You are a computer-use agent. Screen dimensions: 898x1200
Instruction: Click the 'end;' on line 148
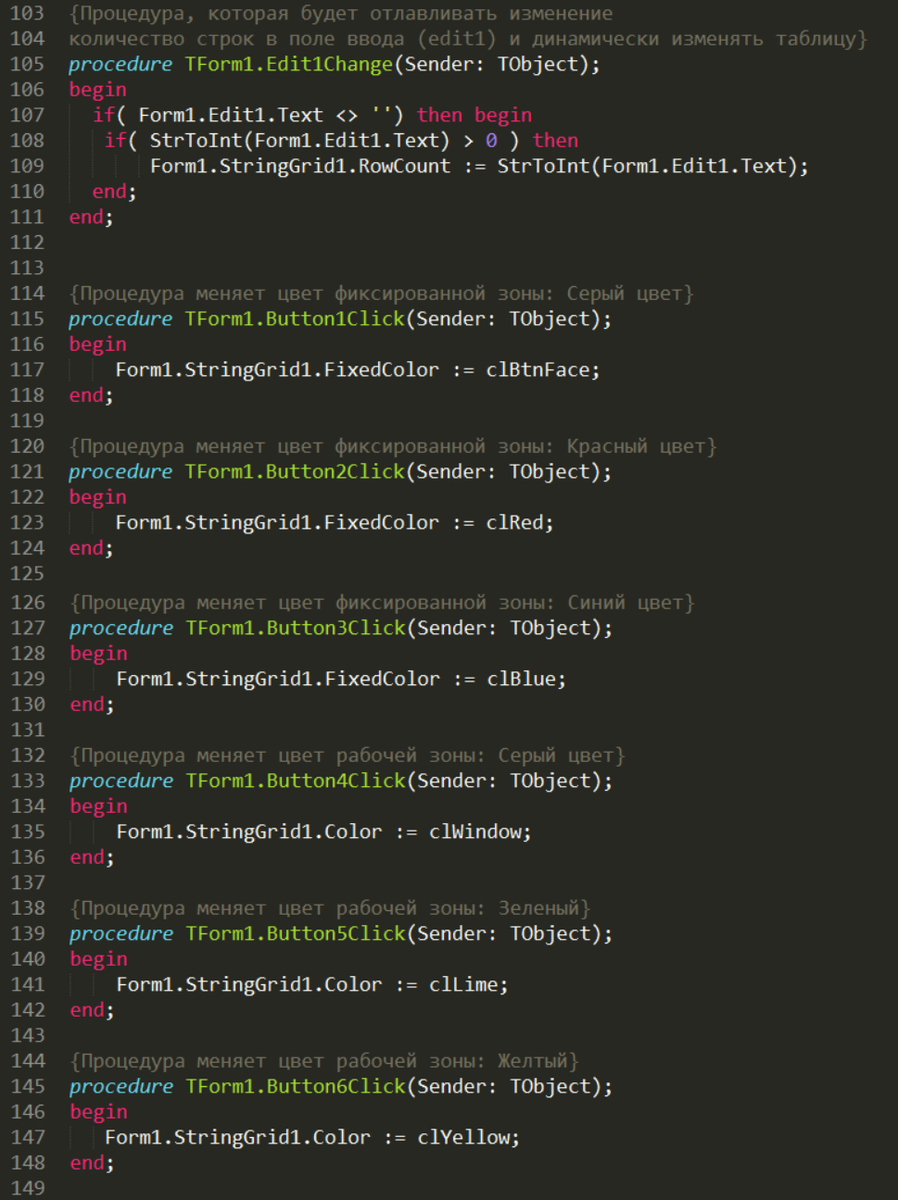pos(92,1164)
